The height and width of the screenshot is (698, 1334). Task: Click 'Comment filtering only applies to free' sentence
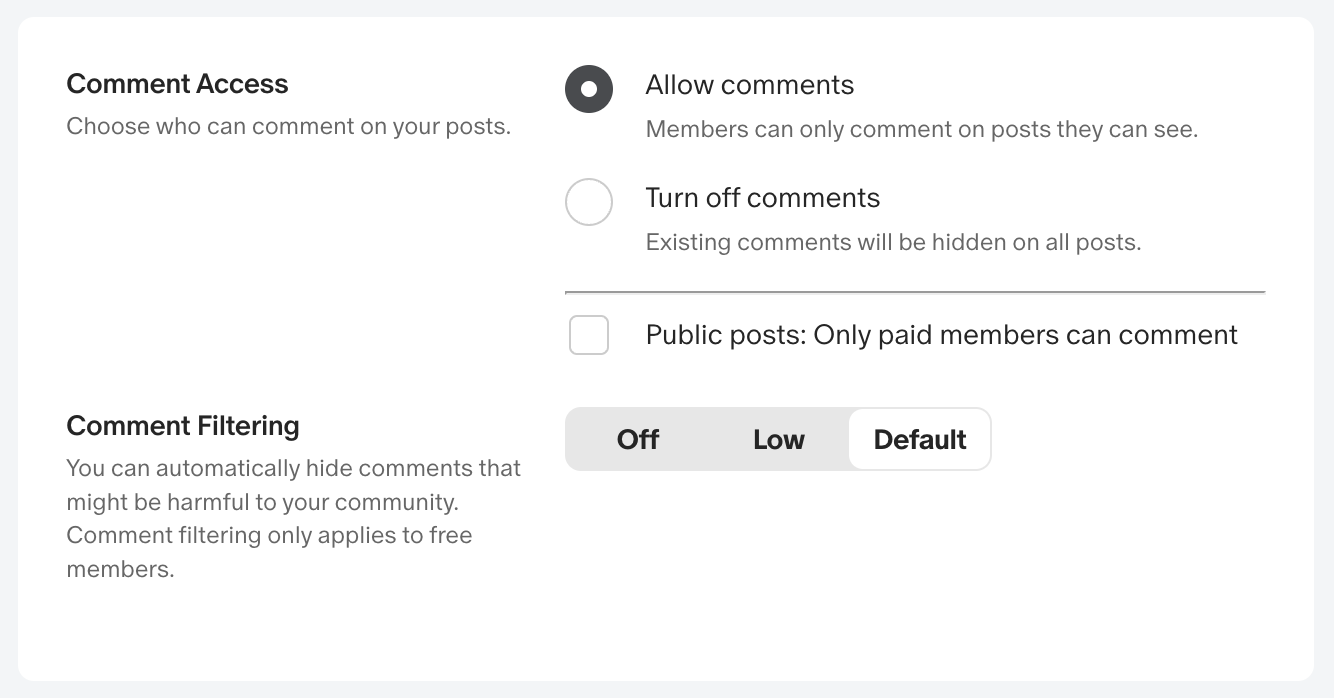[x=269, y=535]
